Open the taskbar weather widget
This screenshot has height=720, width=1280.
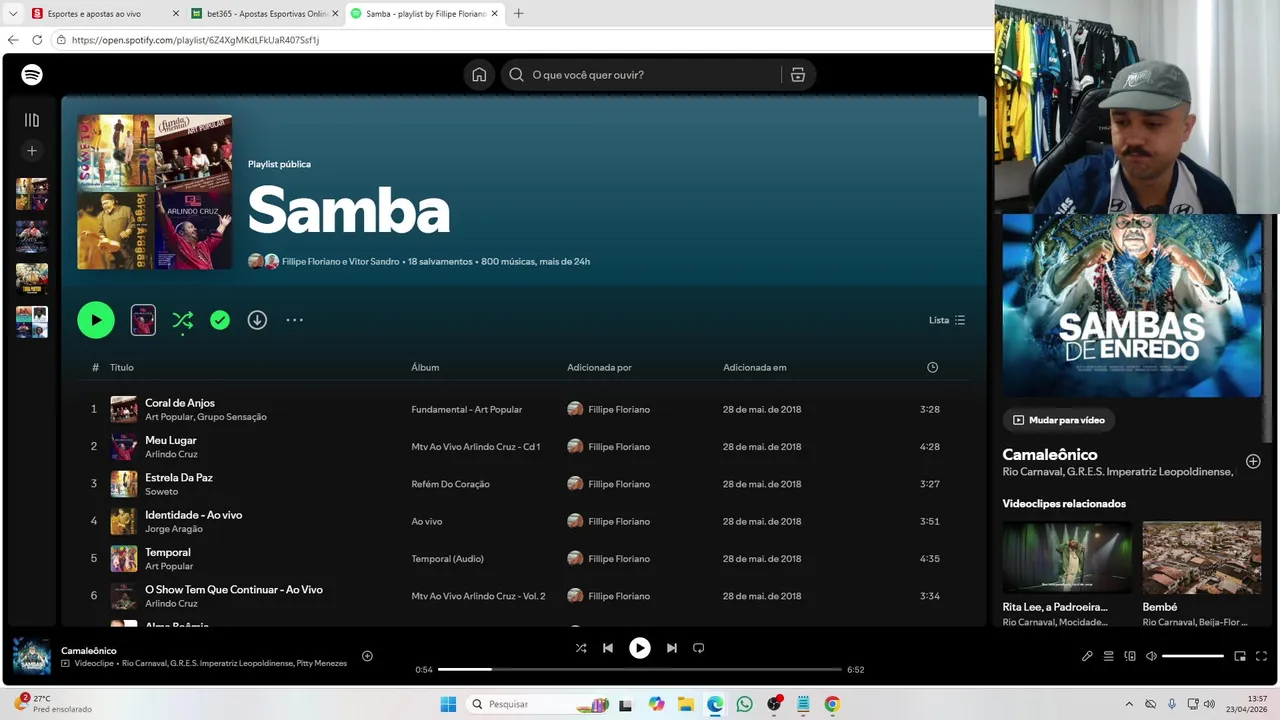coord(52,704)
